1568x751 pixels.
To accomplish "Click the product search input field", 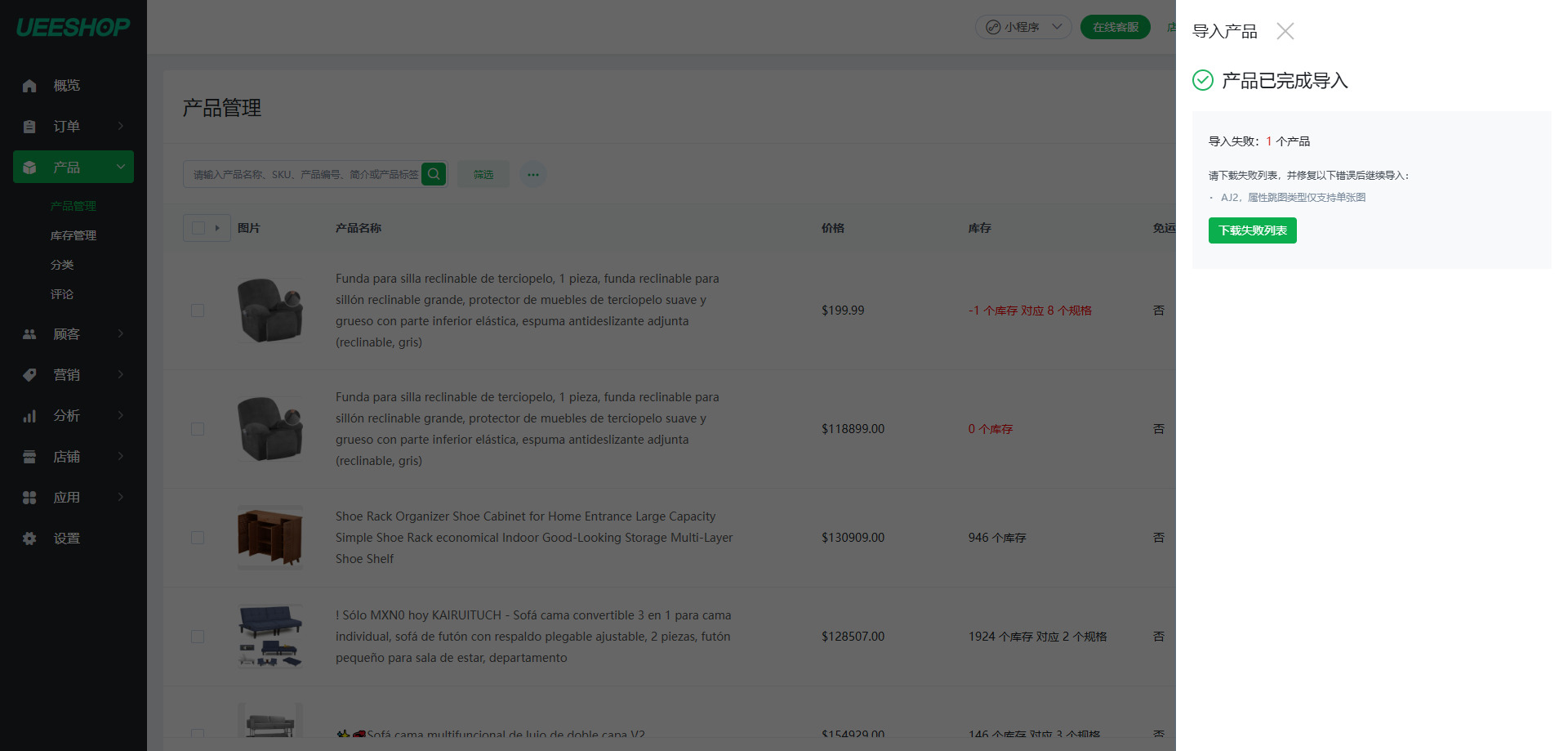I will (x=304, y=174).
